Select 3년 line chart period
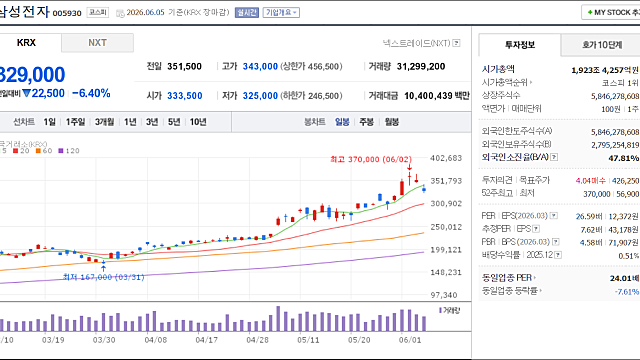The image size is (640, 360). [x=152, y=122]
